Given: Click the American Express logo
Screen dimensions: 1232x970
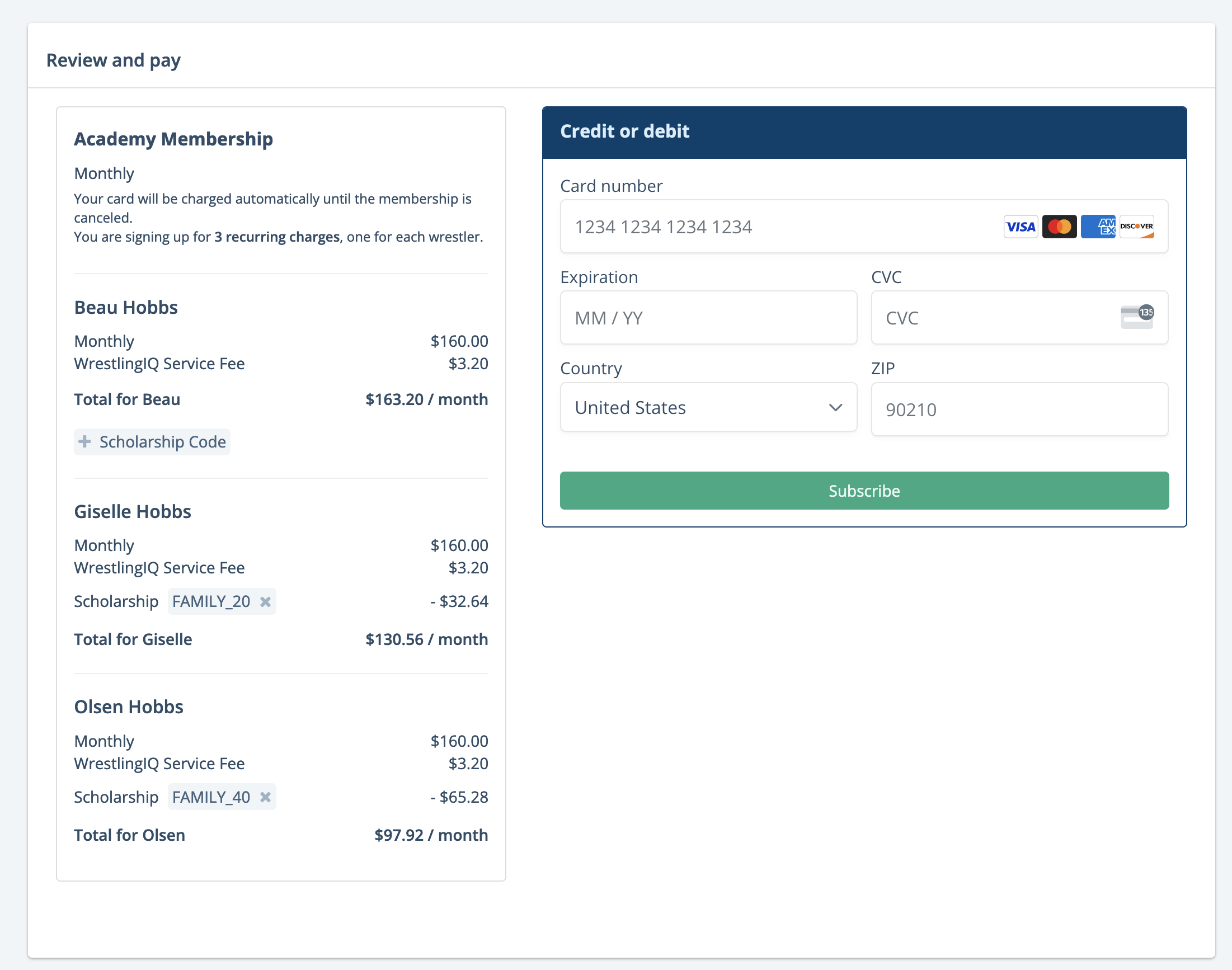Looking at the screenshot, I should (x=1097, y=227).
